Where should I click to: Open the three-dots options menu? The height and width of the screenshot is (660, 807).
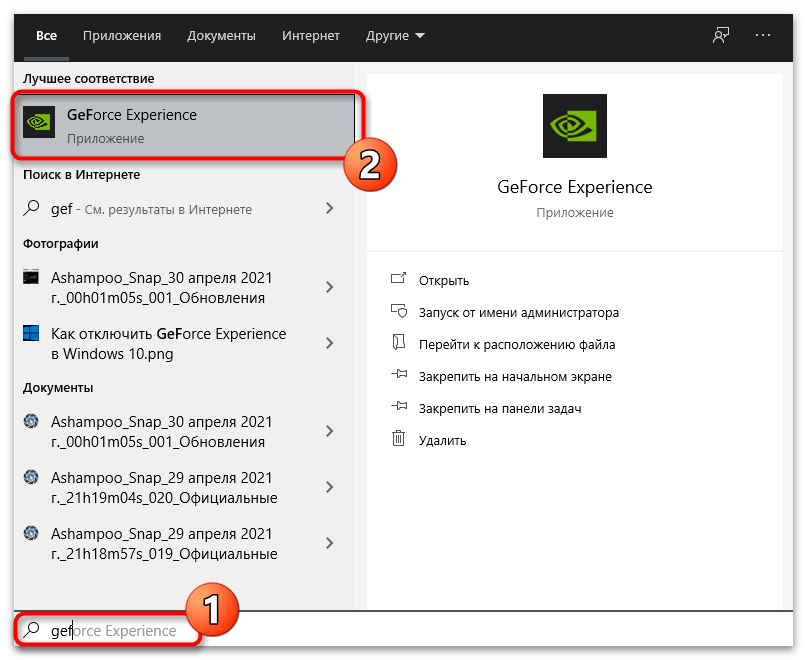[x=764, y=35]
